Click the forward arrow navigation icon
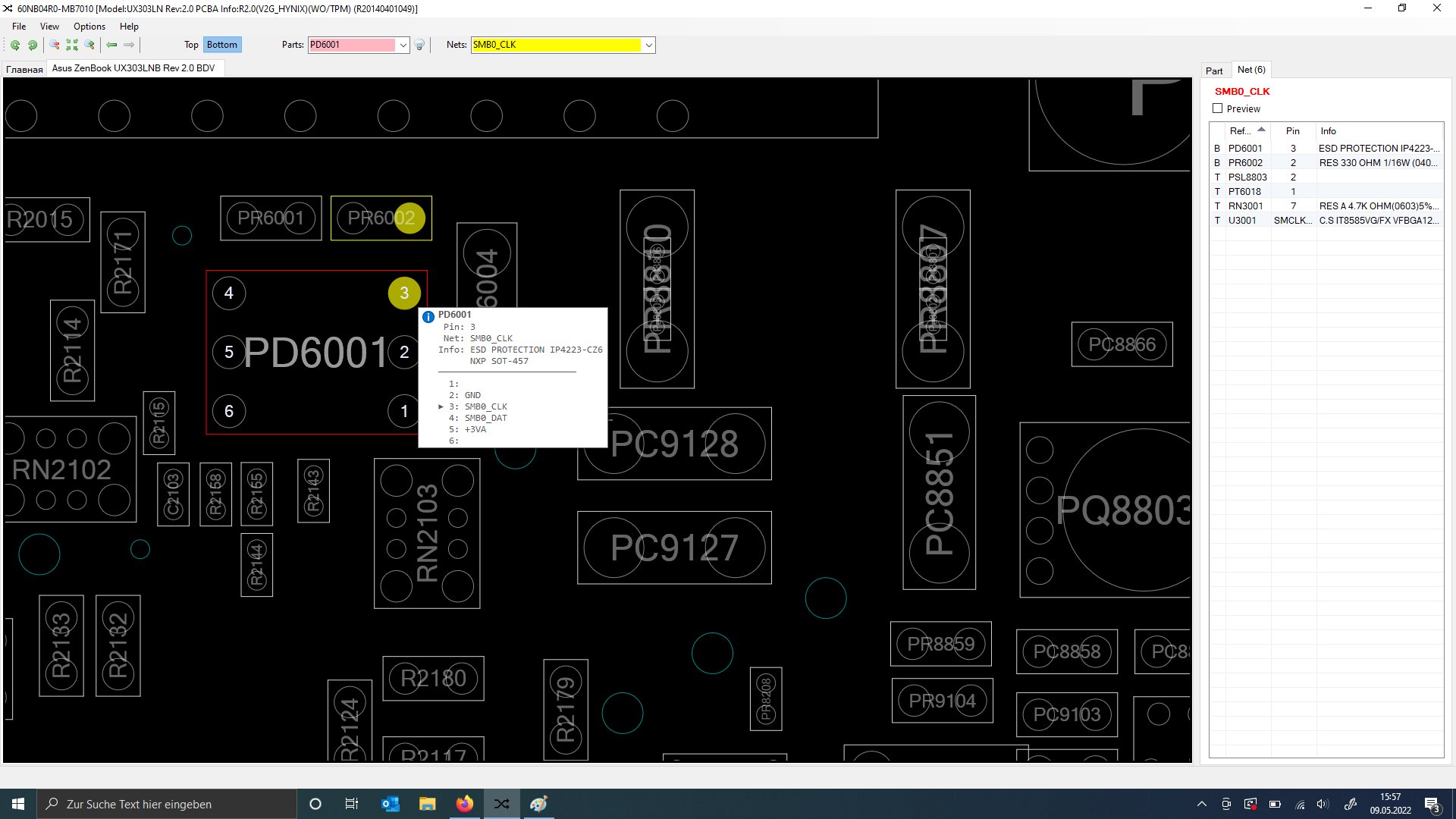 (129, 45)
